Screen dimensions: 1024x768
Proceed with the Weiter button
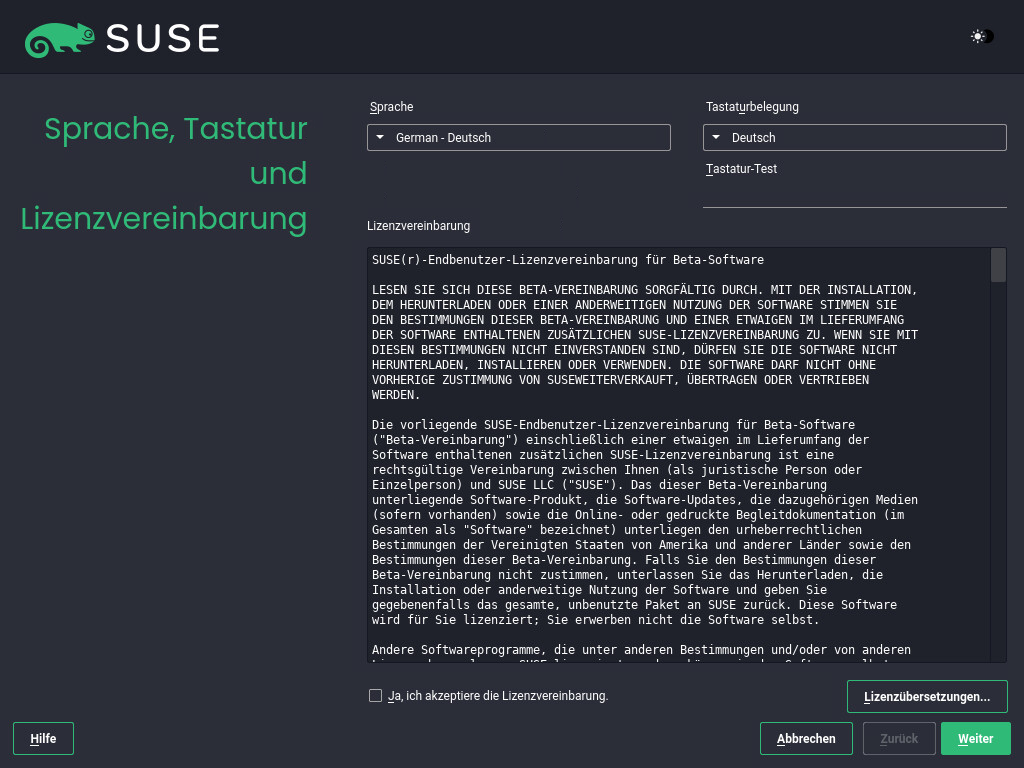coord(975,739)
